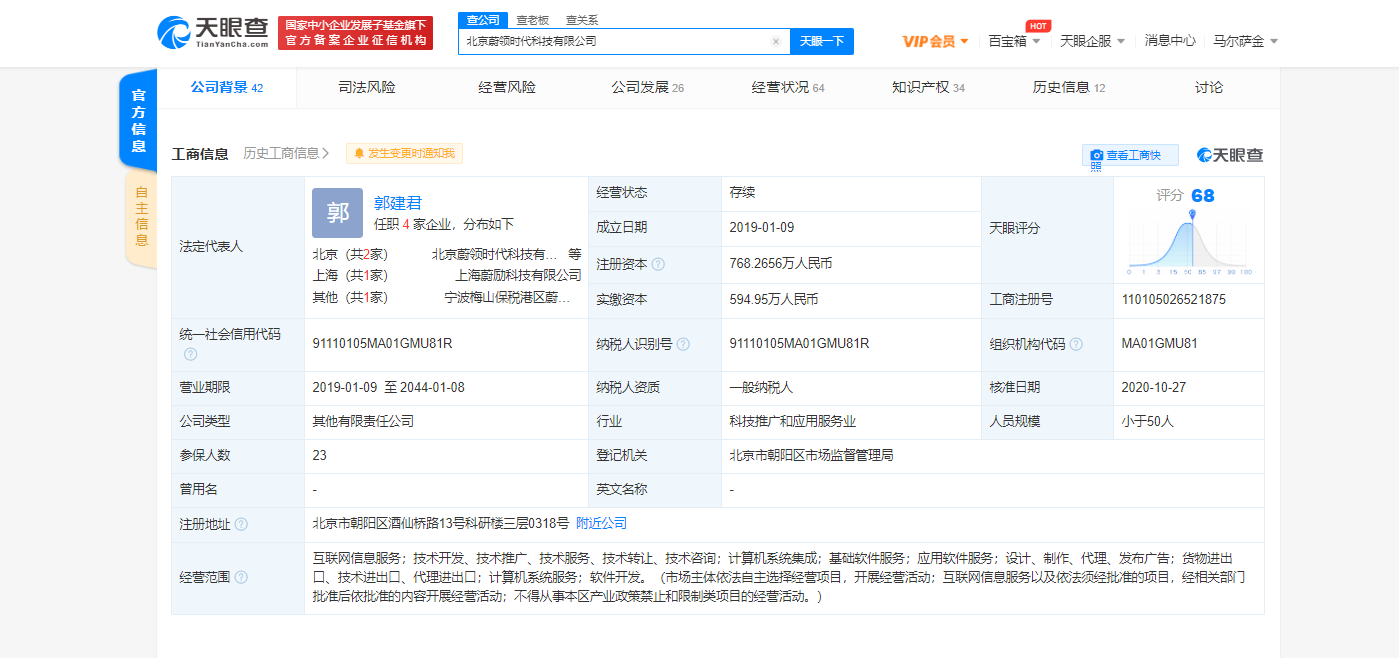Viewport: 1399px width, 658px height.
Task: Open 北京蔚领时代科技有... company link
Action: point(495,254)
